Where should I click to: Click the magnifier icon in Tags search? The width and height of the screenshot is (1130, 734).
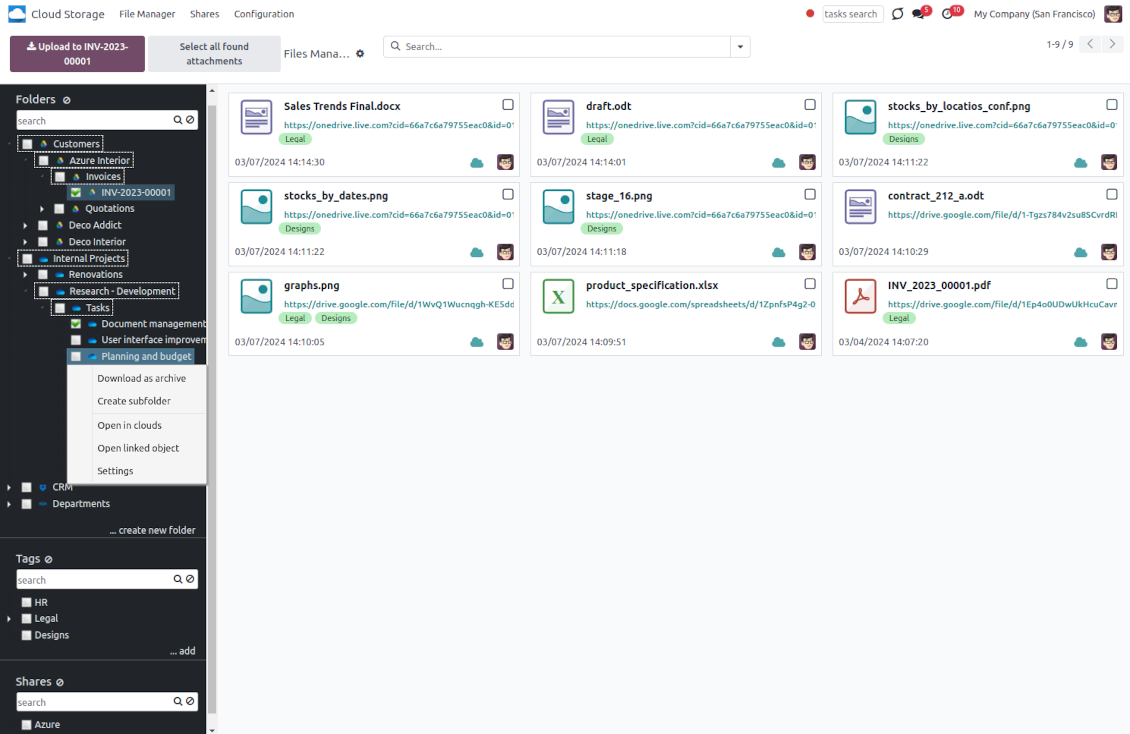178,579
